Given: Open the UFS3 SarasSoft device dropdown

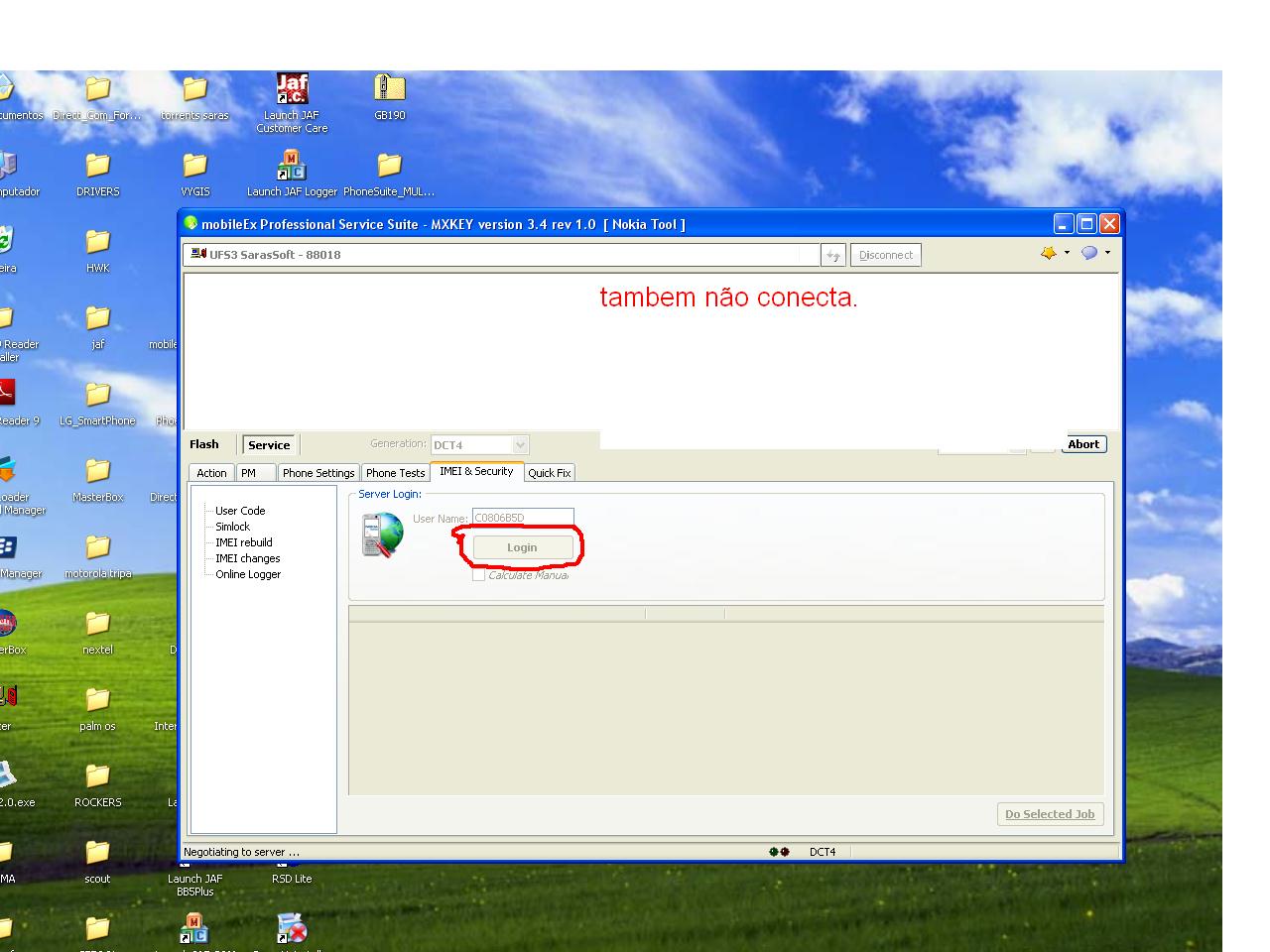Looking at the screenshot, I should click(501, 255).
